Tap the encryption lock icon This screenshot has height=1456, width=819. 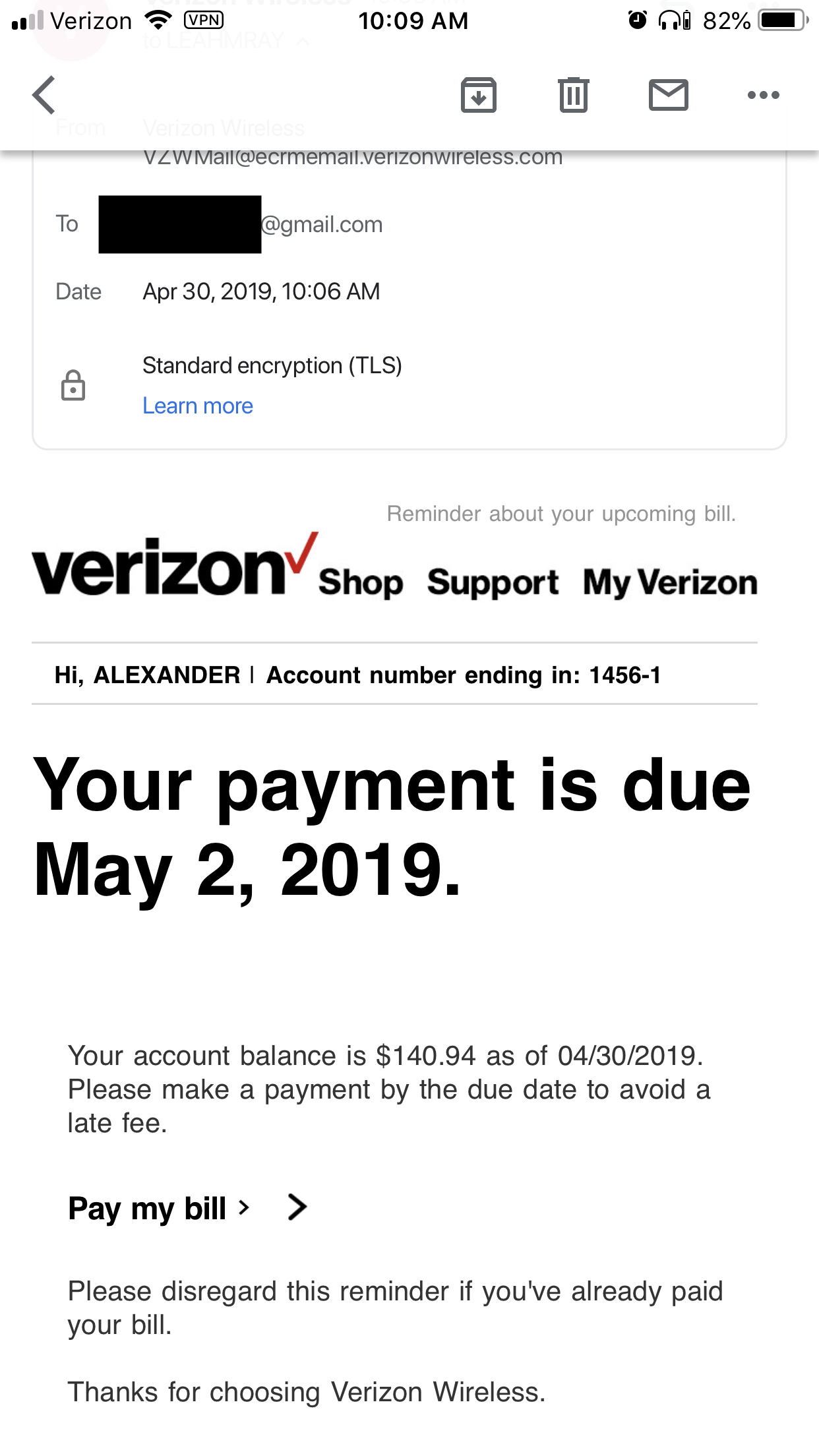pos(74,385)
